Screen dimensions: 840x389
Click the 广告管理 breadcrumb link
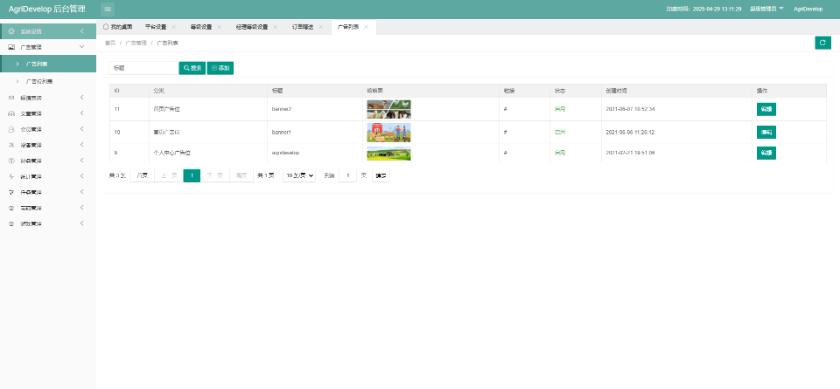pyautogui.click(x=136, y=43)
